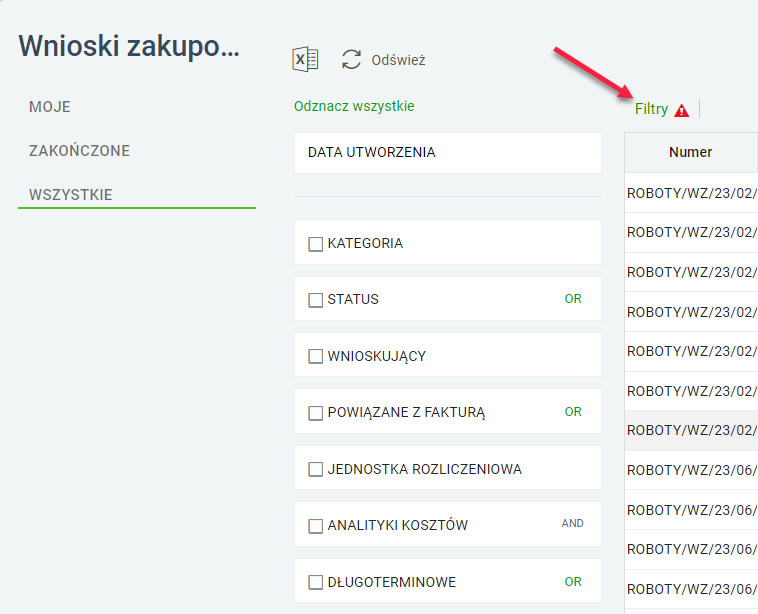The width and height of the screenshot is (758, 614).
Task: Tick the KATEGORIA checkbox
Action: click(316, 244)
